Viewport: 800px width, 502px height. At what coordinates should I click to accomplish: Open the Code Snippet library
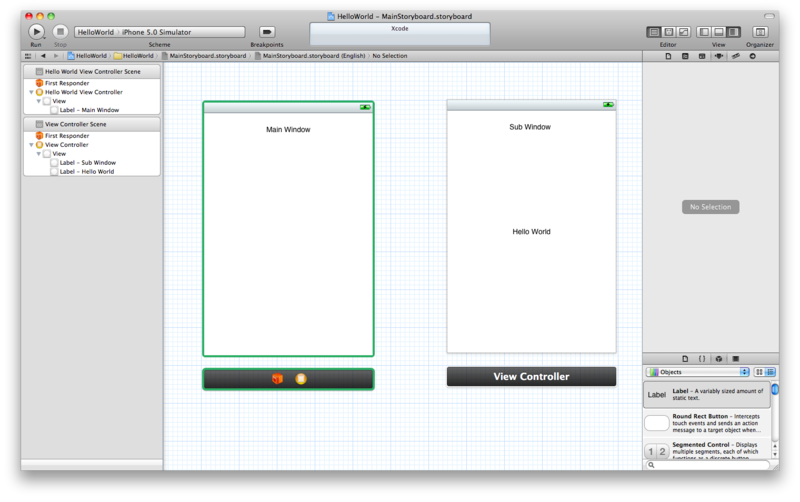point(702,359)
